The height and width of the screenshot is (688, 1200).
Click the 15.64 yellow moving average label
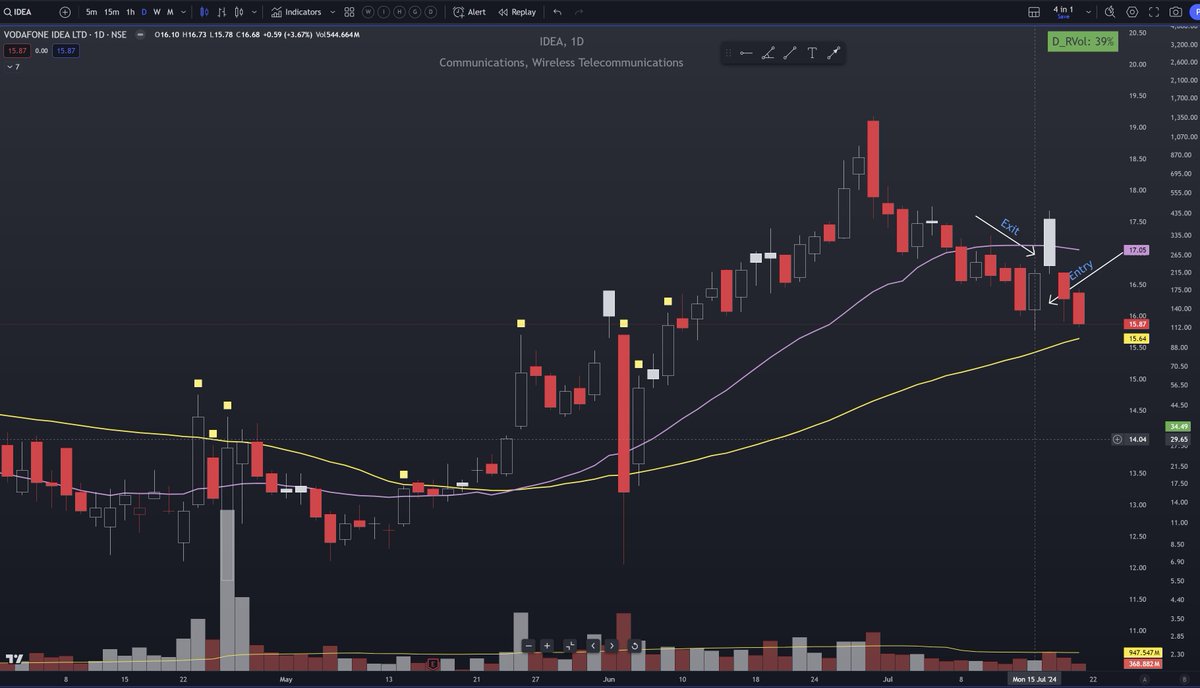click(1135, 339)
